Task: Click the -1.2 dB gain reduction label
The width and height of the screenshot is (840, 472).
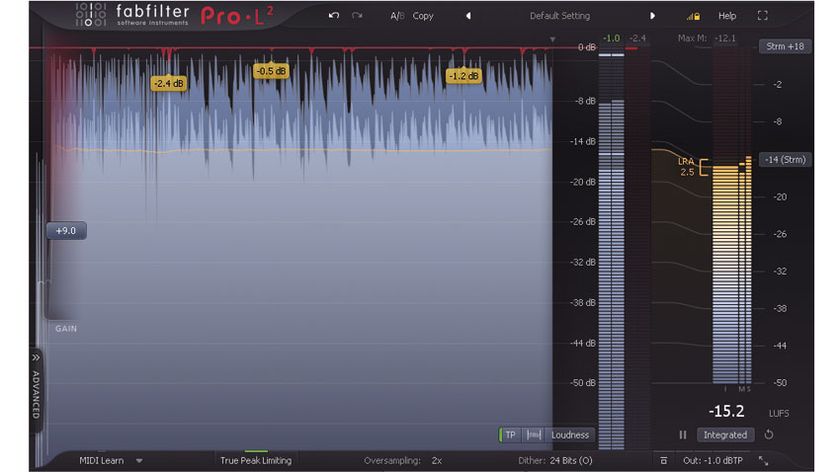Action: click(463, 76)
